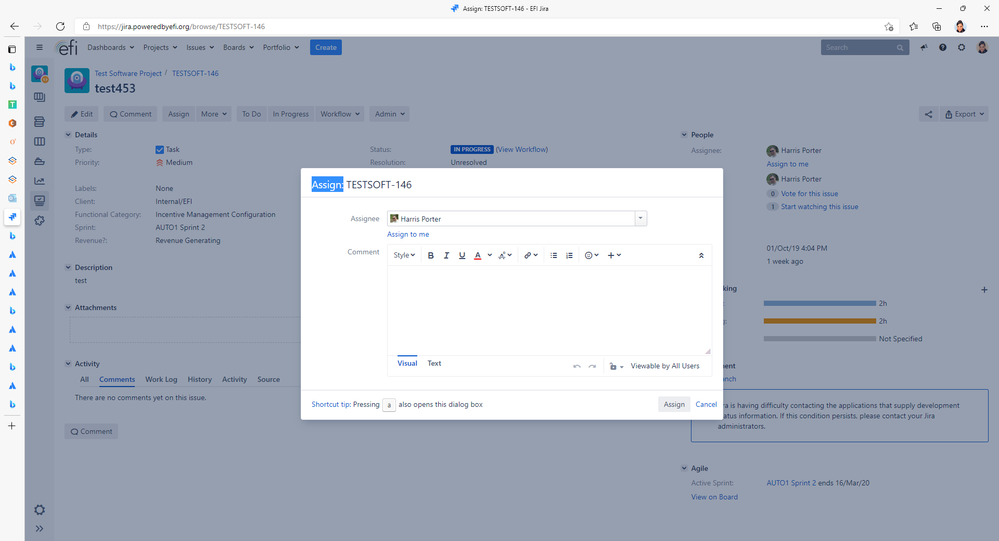Open the feedback megaphone icon
Screen dimensions: 999x541
[924, 48]
